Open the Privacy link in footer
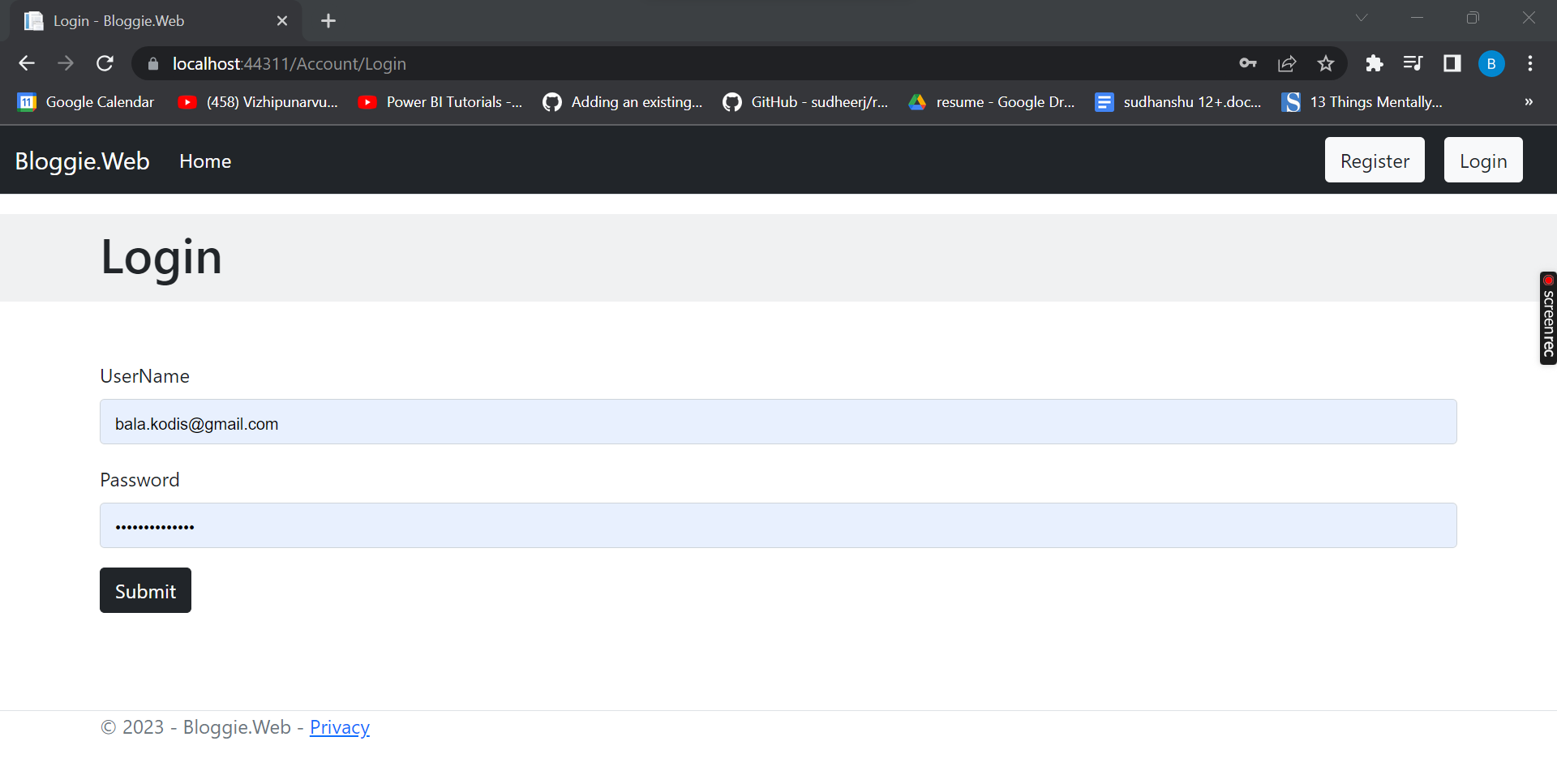This screenshot has width=1557, height=784. tap(339, 726)
